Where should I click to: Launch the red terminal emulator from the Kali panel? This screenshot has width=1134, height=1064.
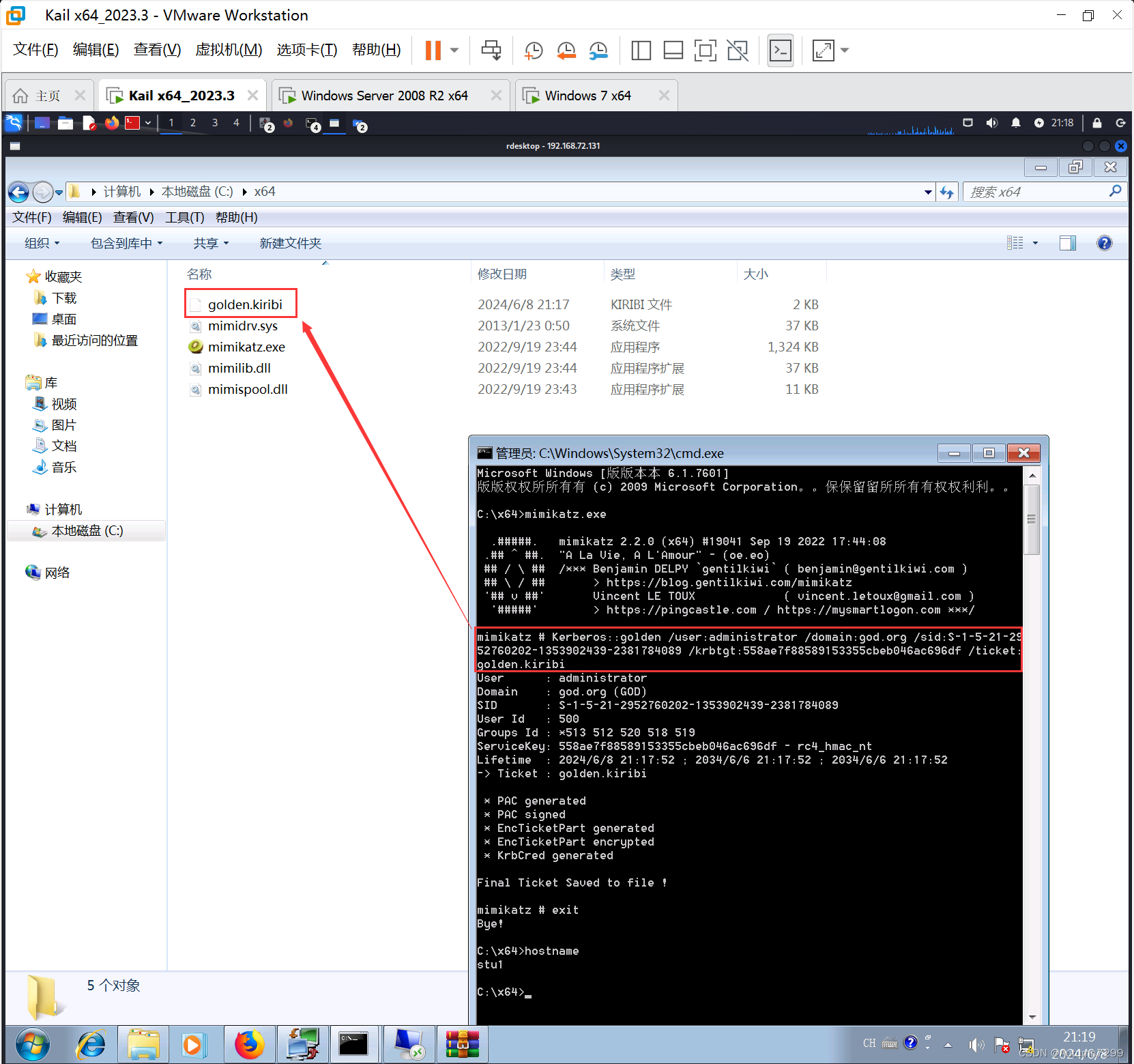pos(132,123)
